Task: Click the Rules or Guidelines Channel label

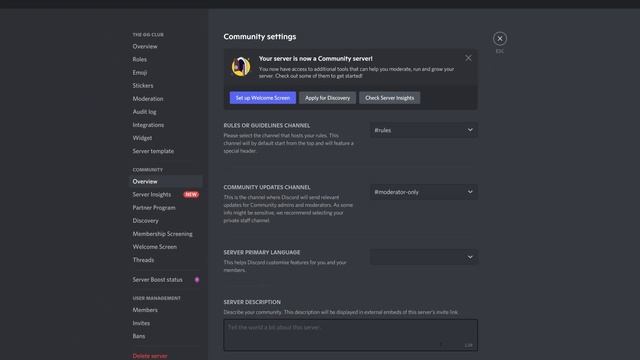Action: 267,125
